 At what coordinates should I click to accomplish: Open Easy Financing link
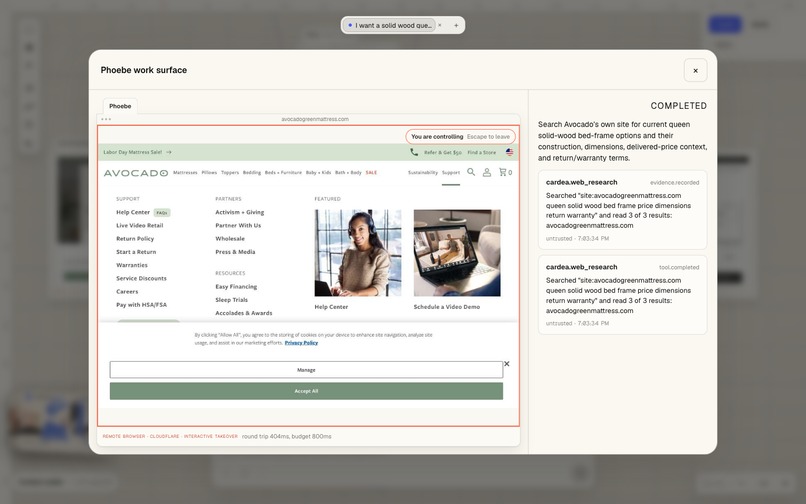click(x=236, y=287)
